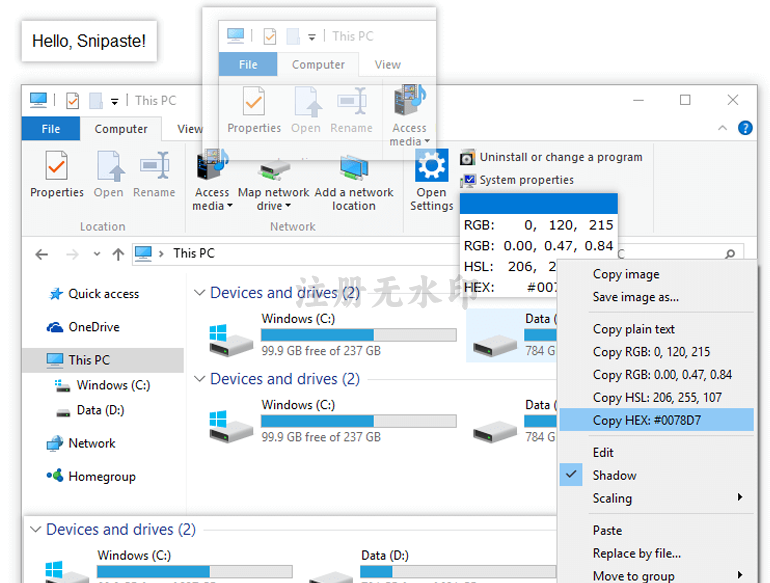Select Homegroup in navigation pane
This screenshot has height=583, width=770.
(91, 476)
